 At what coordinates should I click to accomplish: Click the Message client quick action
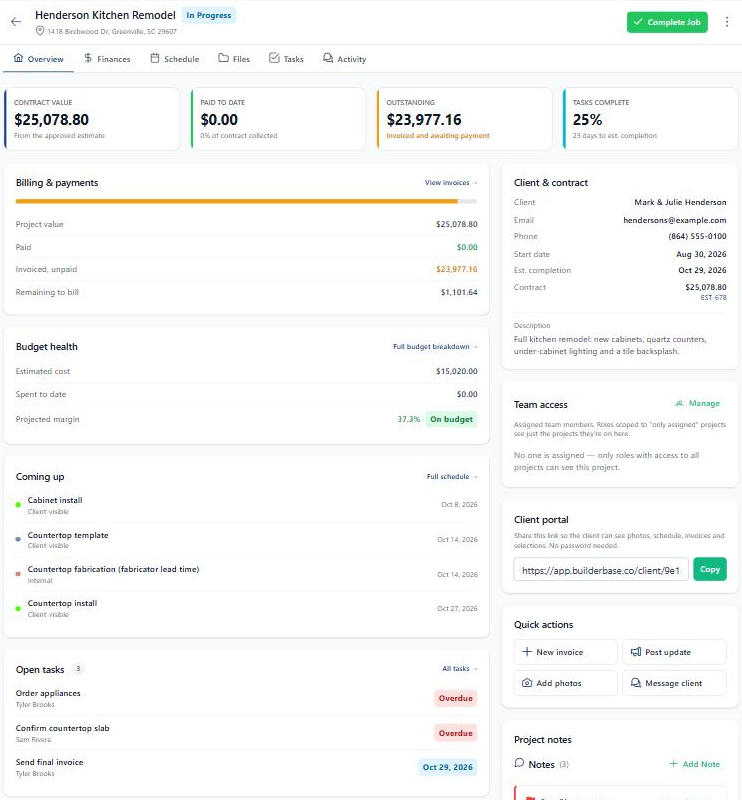[x=674, y=683]
